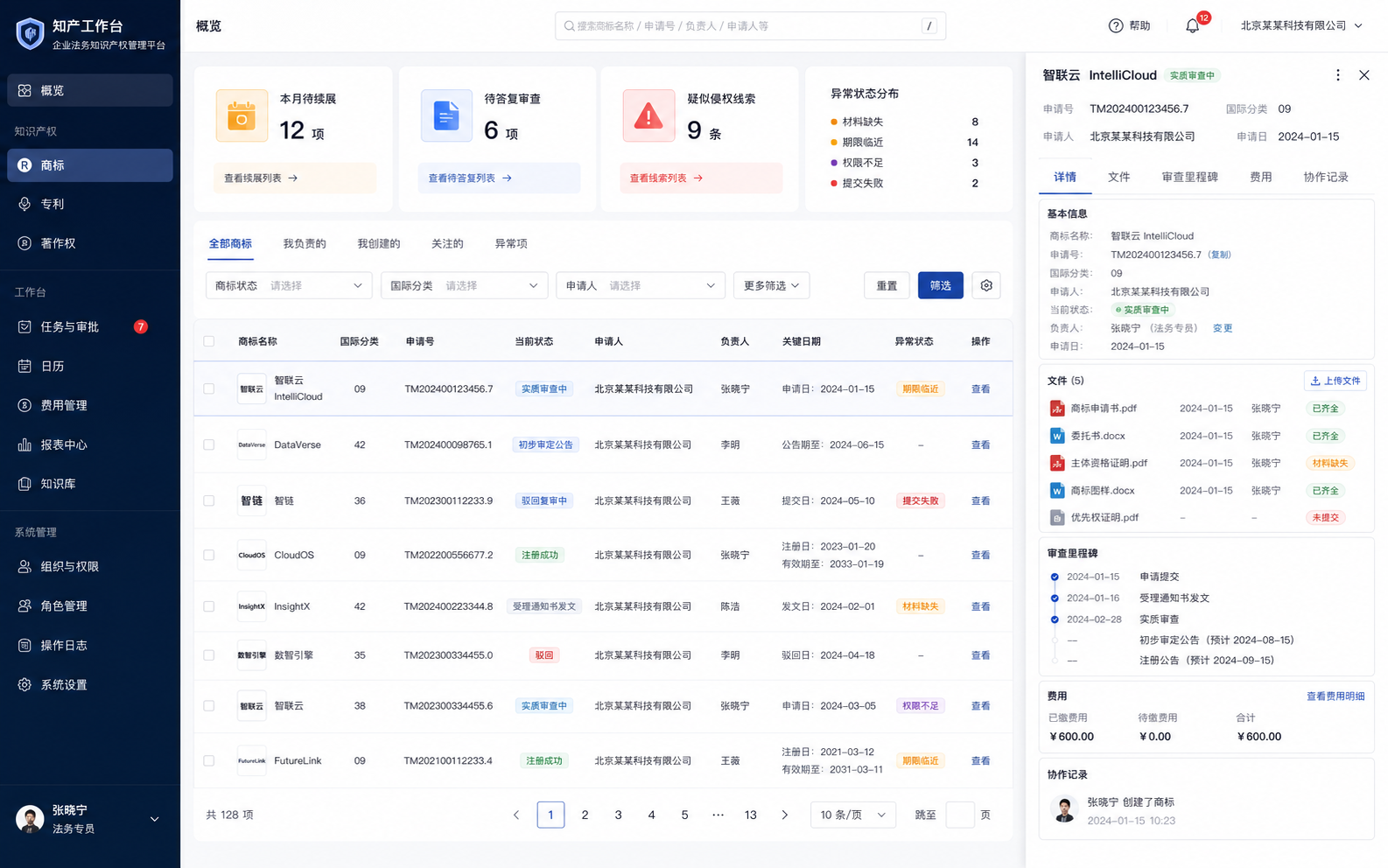Open 角色管理 in the sidebar
The image size is (1388, 868).
(x=90, y=605)
